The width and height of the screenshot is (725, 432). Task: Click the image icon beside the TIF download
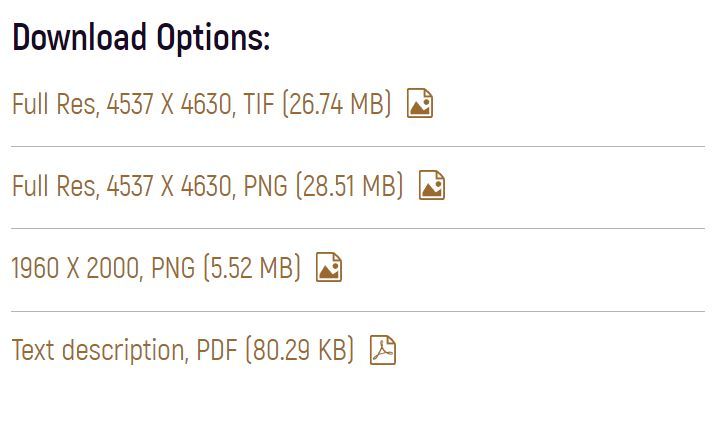coord(420,104)
